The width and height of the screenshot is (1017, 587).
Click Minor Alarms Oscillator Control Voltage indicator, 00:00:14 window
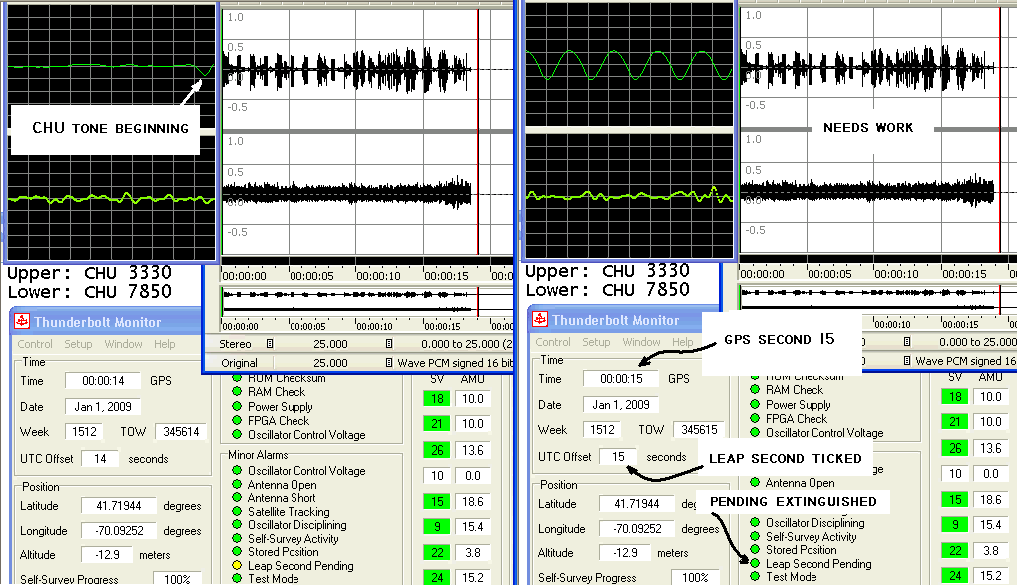tap(237, 470)
